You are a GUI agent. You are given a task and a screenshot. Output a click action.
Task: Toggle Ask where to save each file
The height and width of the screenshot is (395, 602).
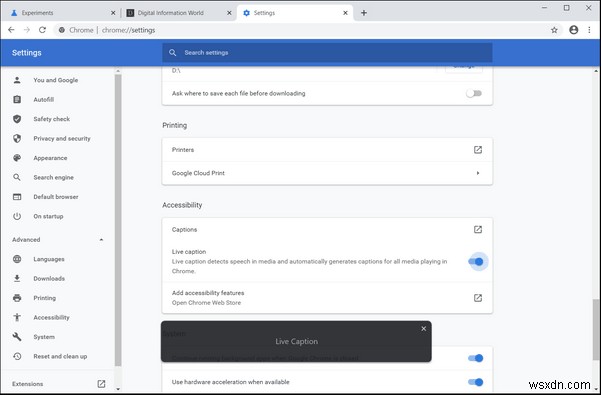click(x=474, y=93)
